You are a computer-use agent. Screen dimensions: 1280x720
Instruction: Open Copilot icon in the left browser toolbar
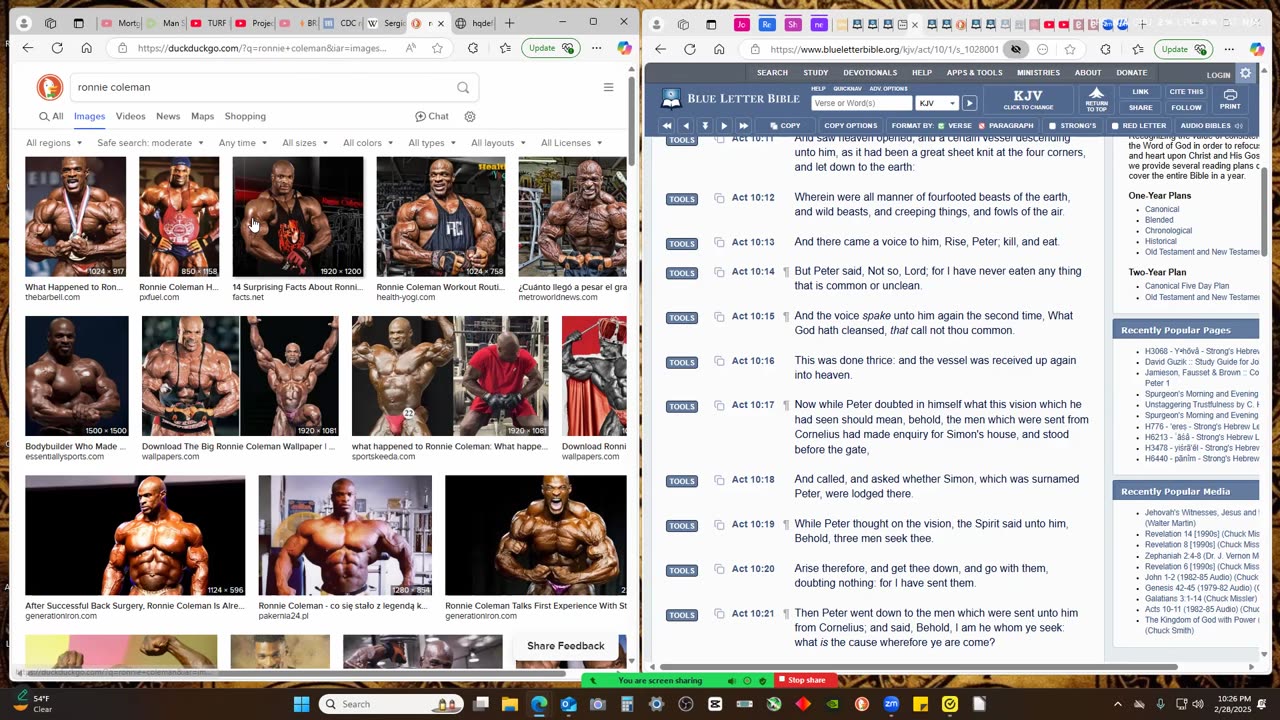coord(624,48)
